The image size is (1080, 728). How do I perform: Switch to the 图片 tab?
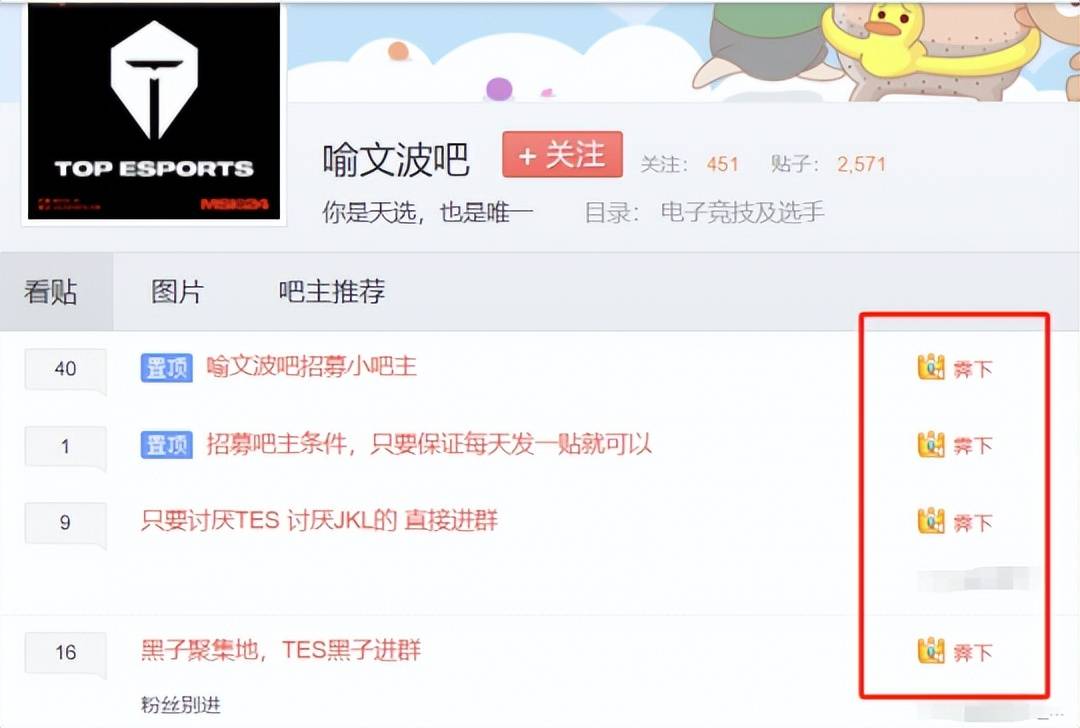(x=177, y=291)
